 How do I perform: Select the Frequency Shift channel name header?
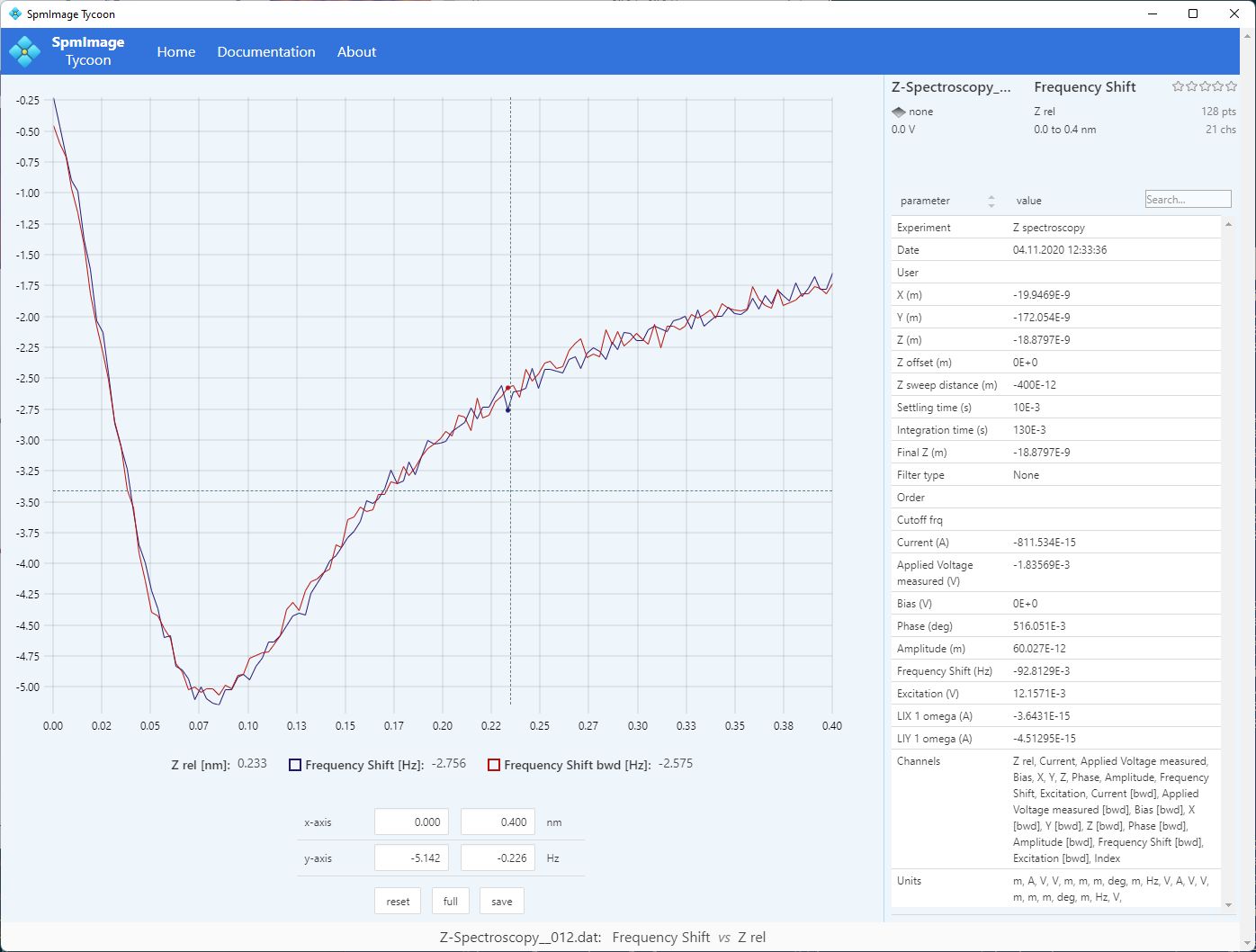[1084, 87]
